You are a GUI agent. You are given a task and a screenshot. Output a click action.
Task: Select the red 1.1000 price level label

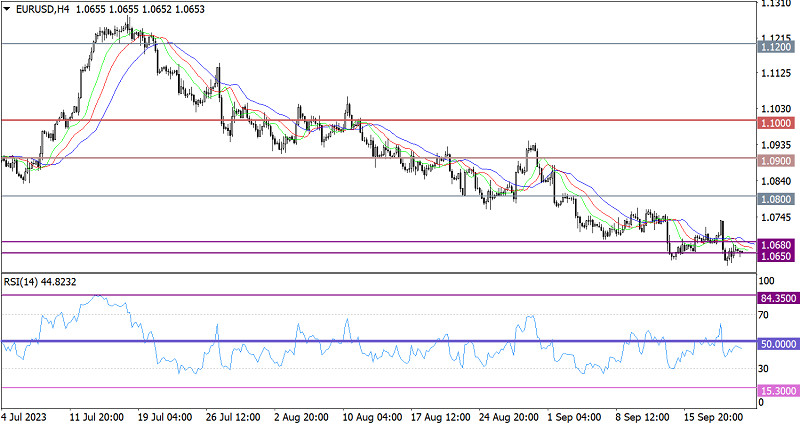[776, 123]
